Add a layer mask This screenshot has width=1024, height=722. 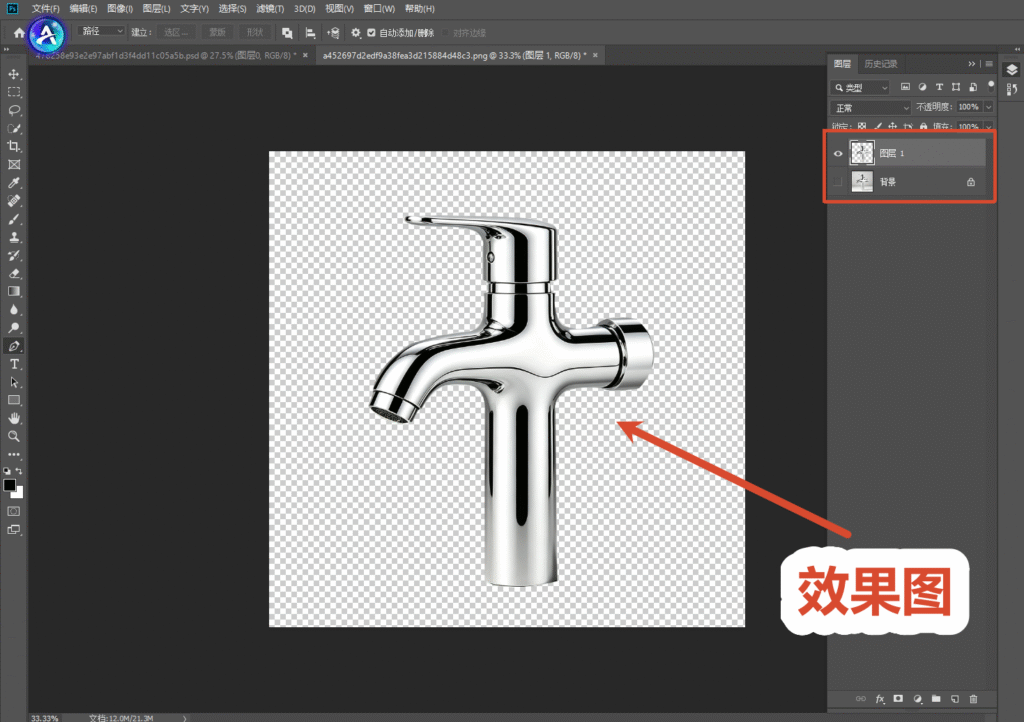coord(898,698)
